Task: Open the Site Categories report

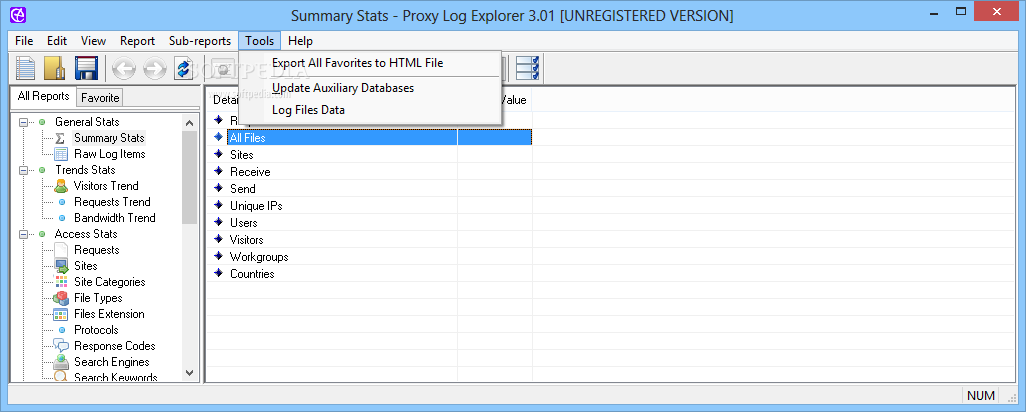Action: [109, 282]
